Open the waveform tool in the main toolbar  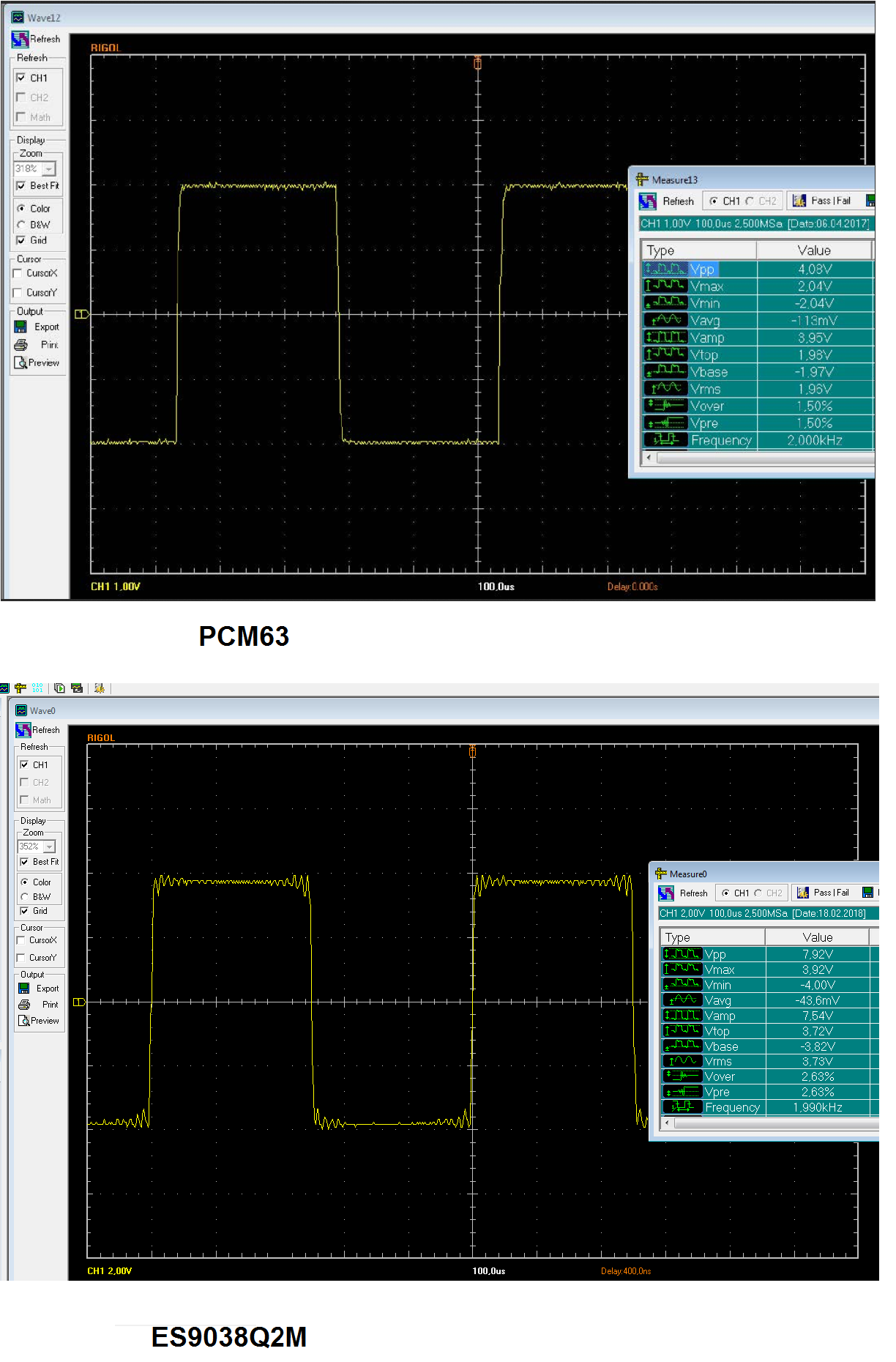tap(4, 688)
